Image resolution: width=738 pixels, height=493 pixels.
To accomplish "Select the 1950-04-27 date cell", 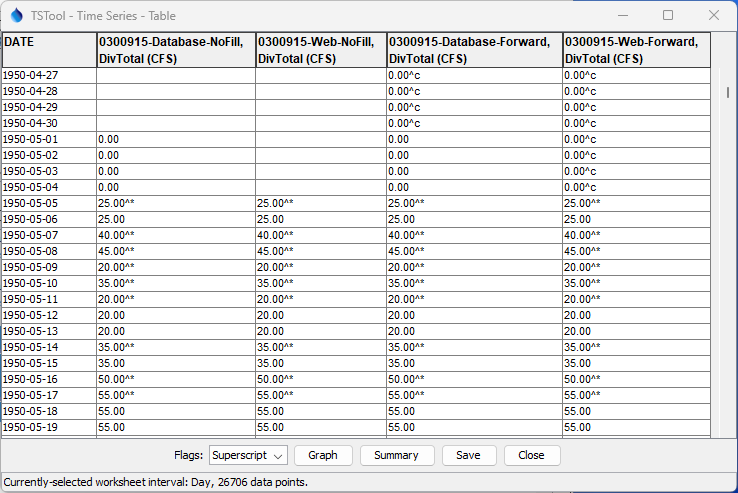I will tap(49, 75).
